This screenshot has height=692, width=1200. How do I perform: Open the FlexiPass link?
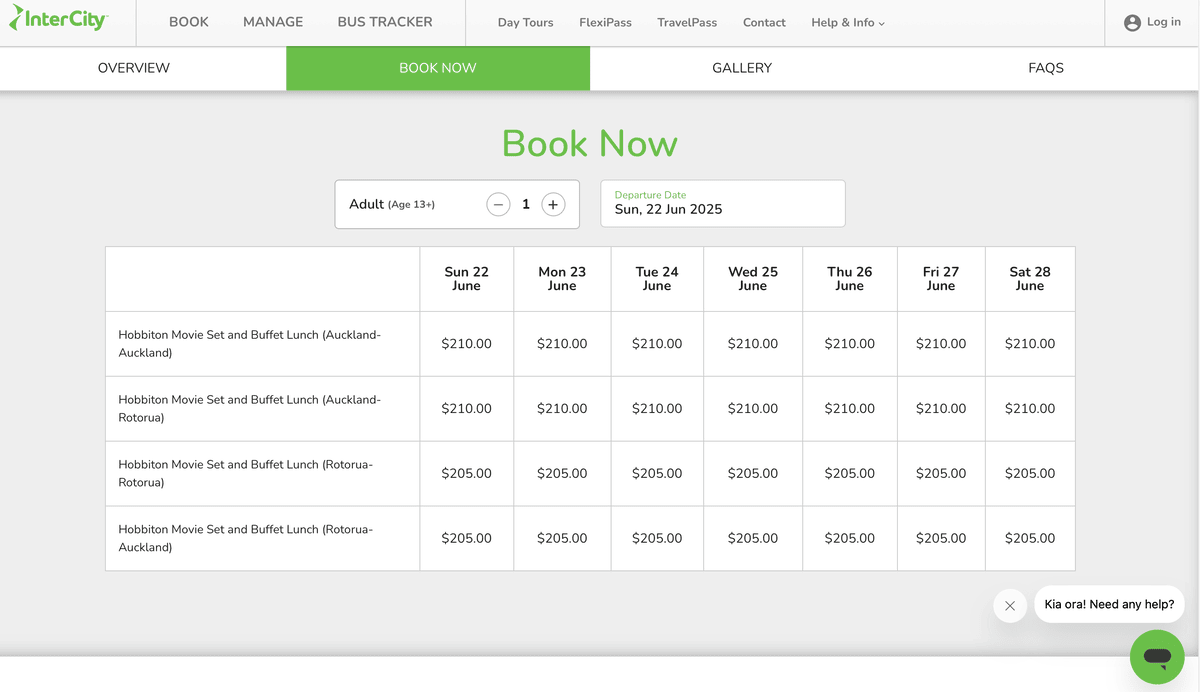pyautogui.click(x=605, y=22)
